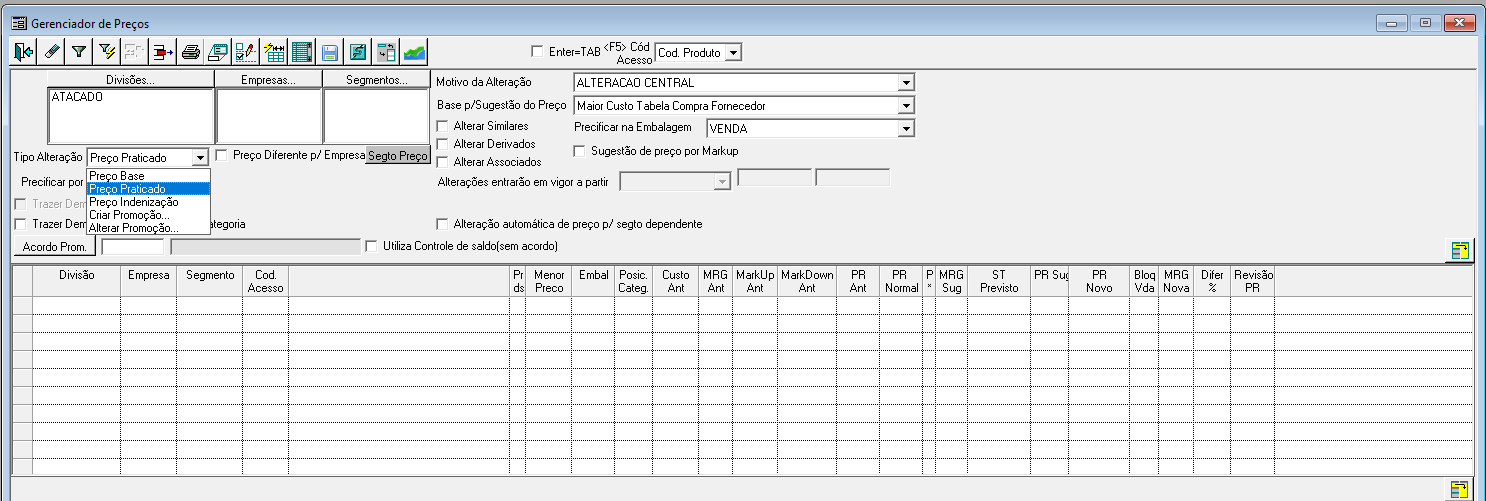
Task: Click the lightning table columns icon
Action: 274,51
